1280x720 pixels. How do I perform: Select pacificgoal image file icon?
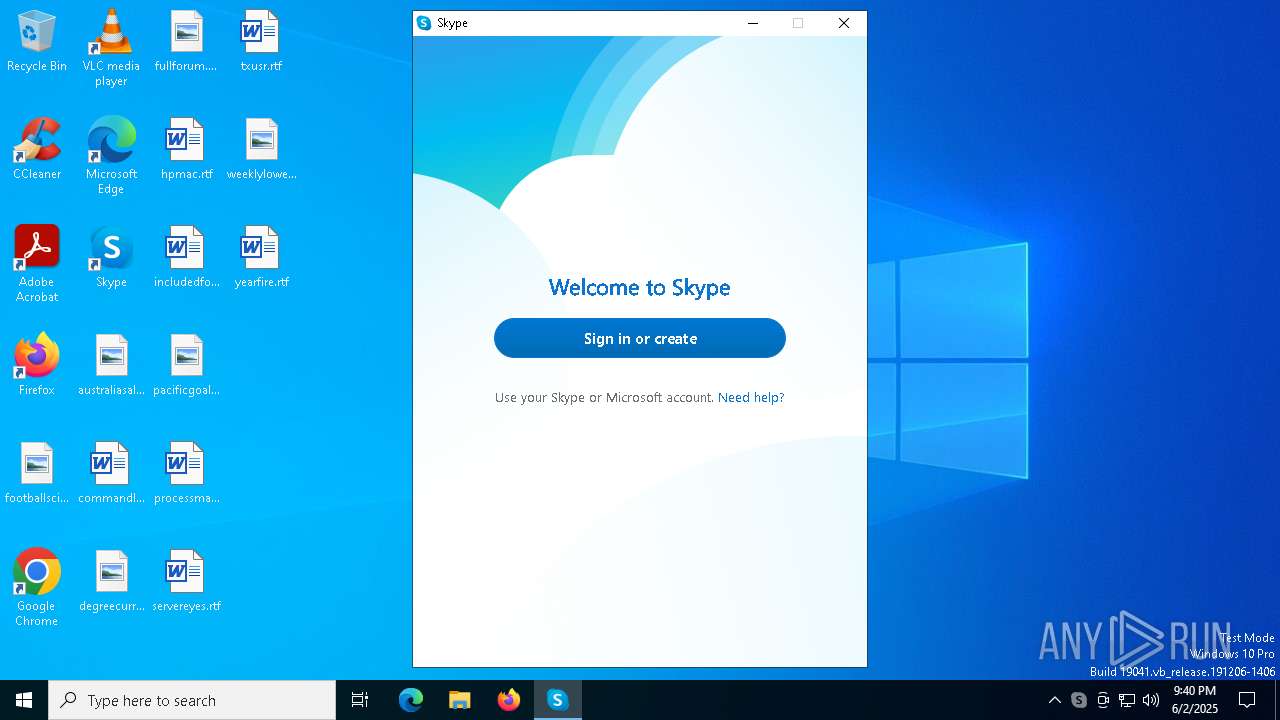tap(186, 366)
